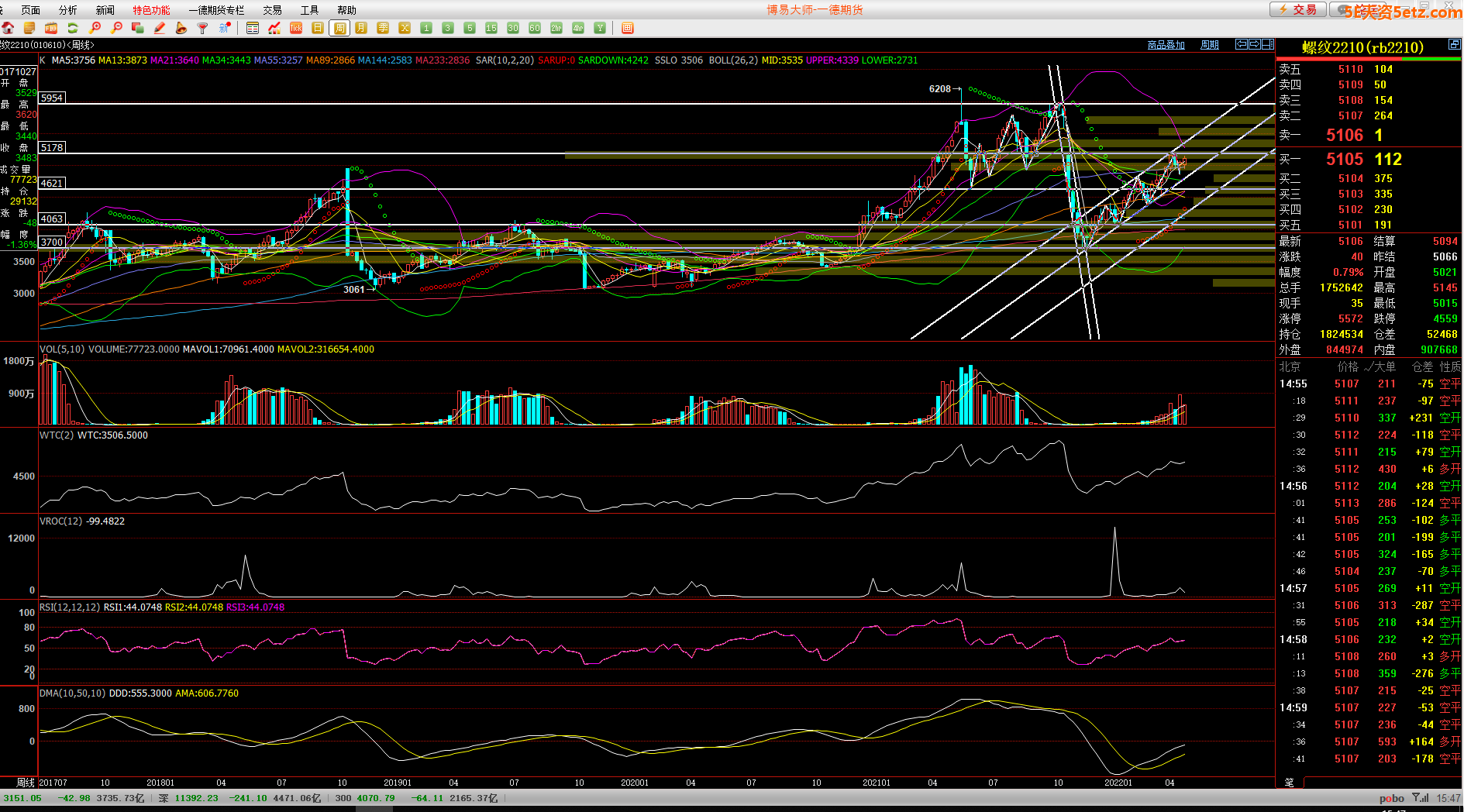Switch to 3-minute chart
The height and width of the screenshot is (812, 1464).
pos(448,28)
